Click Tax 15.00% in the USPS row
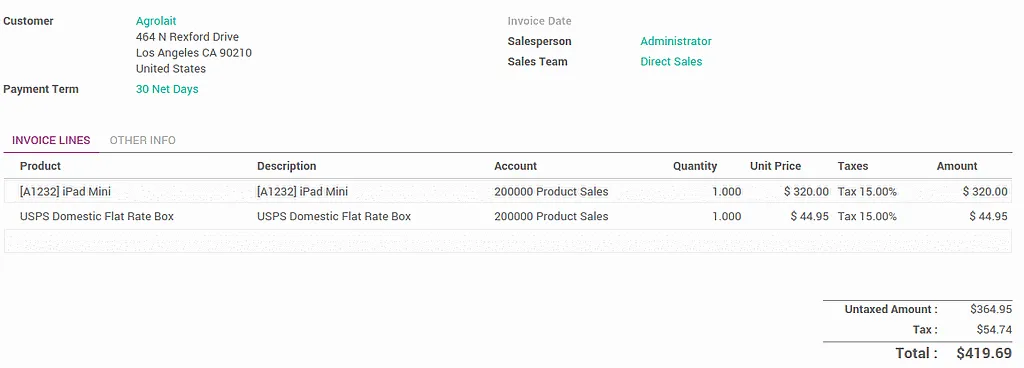This screenshot has height=368, width=1024. pos(867,216)
